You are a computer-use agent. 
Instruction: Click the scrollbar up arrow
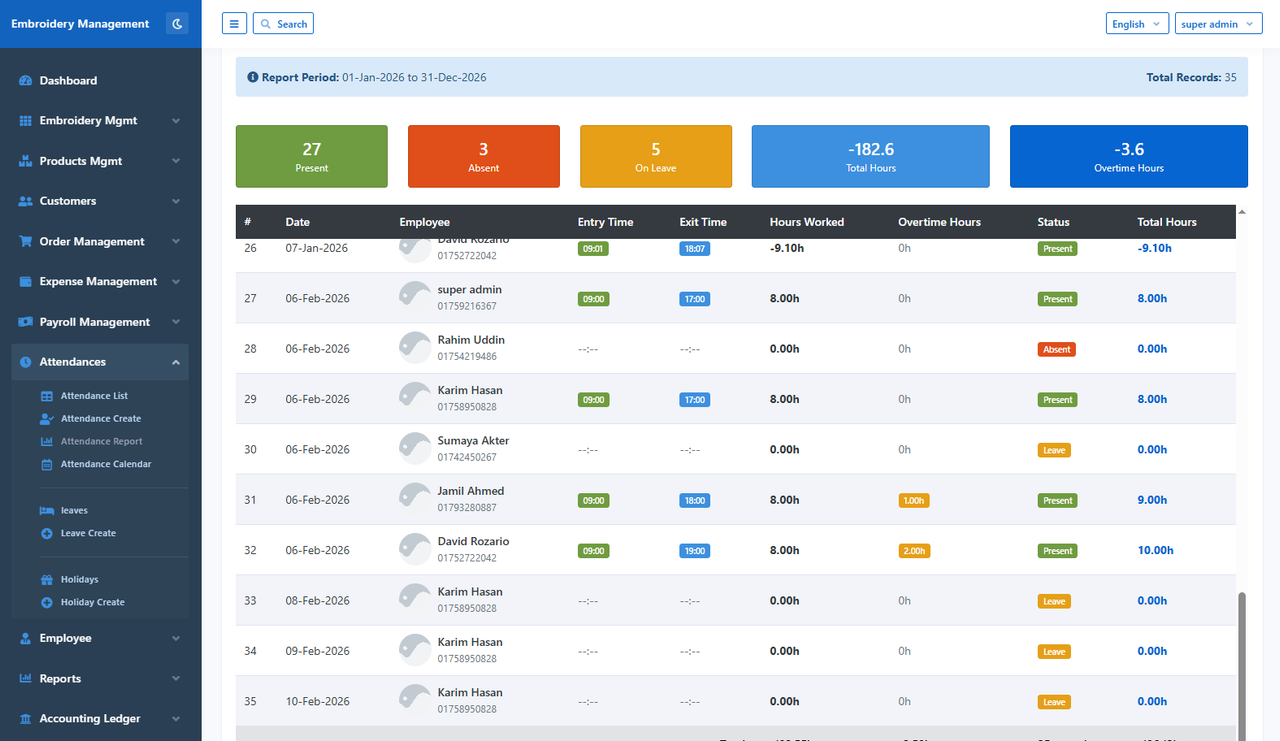(1243, 211)
